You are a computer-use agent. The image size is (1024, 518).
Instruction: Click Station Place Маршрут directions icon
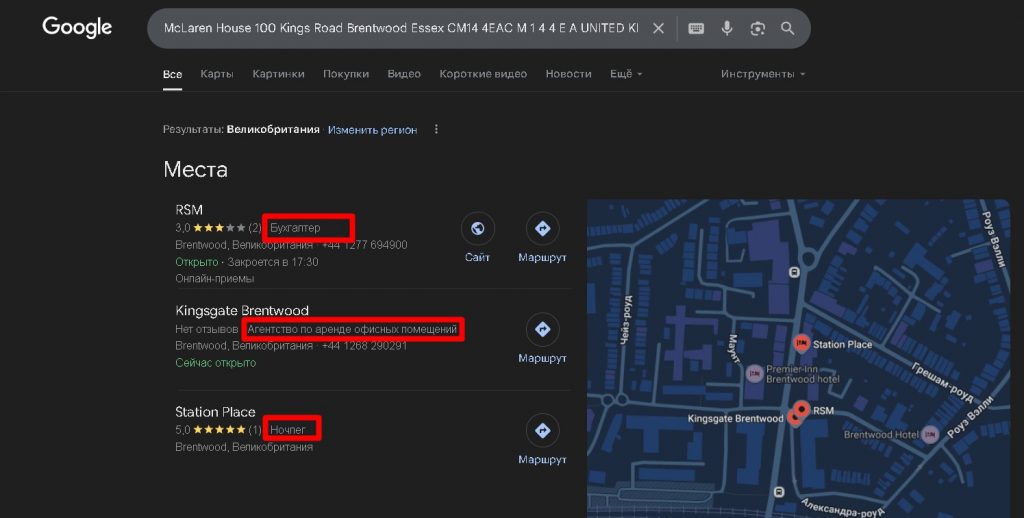point(543,430)
